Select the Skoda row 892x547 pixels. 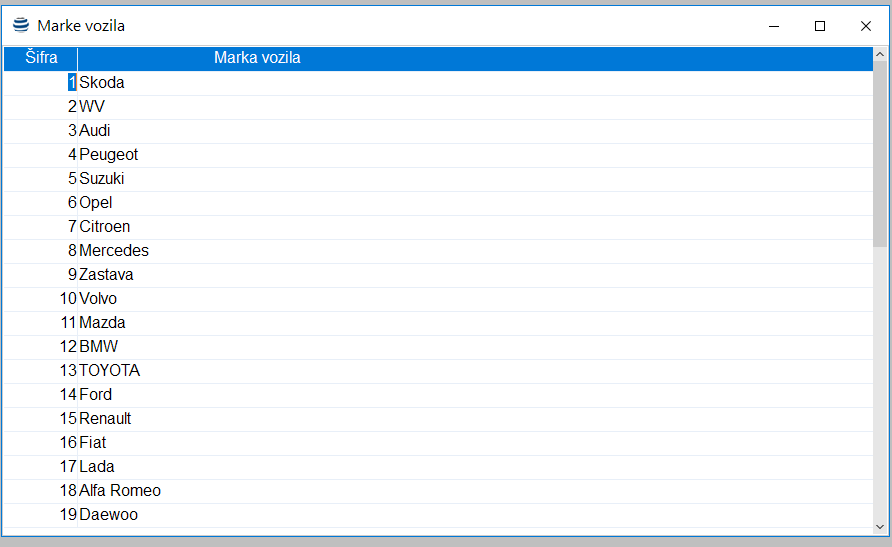102,83
